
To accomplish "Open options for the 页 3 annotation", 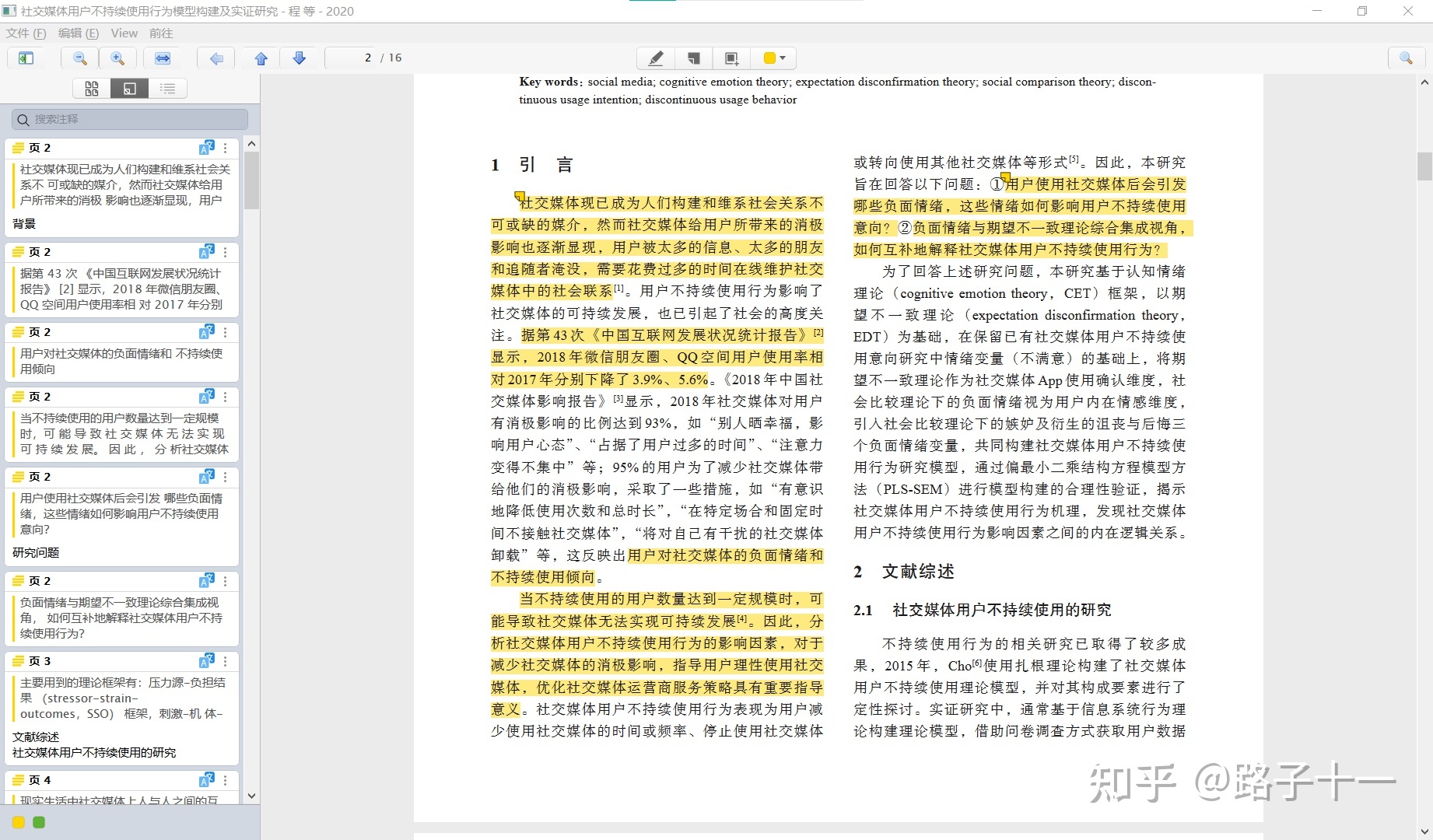I will click(x=226, y=661).
